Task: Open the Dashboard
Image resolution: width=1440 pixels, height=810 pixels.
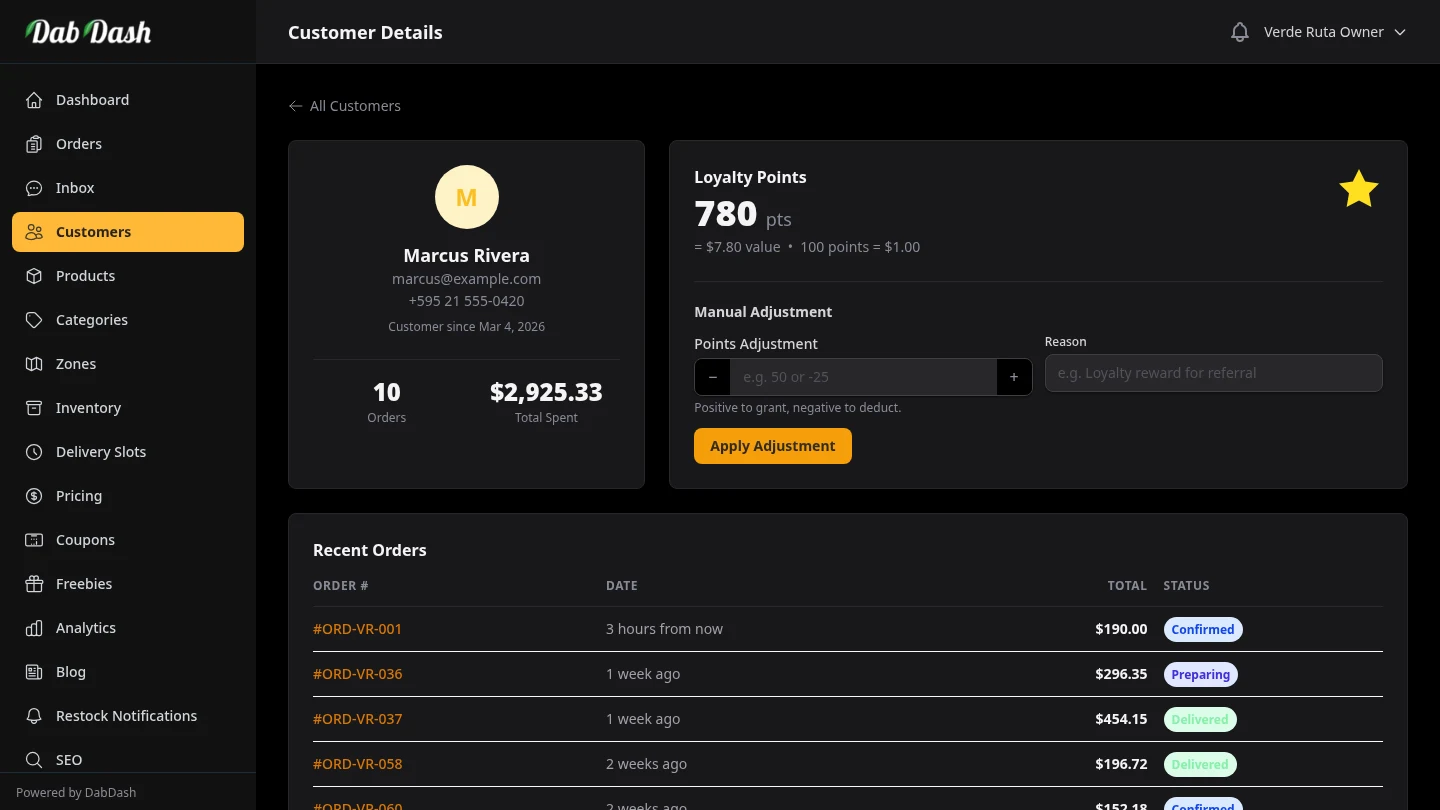Action: (92, 99)
